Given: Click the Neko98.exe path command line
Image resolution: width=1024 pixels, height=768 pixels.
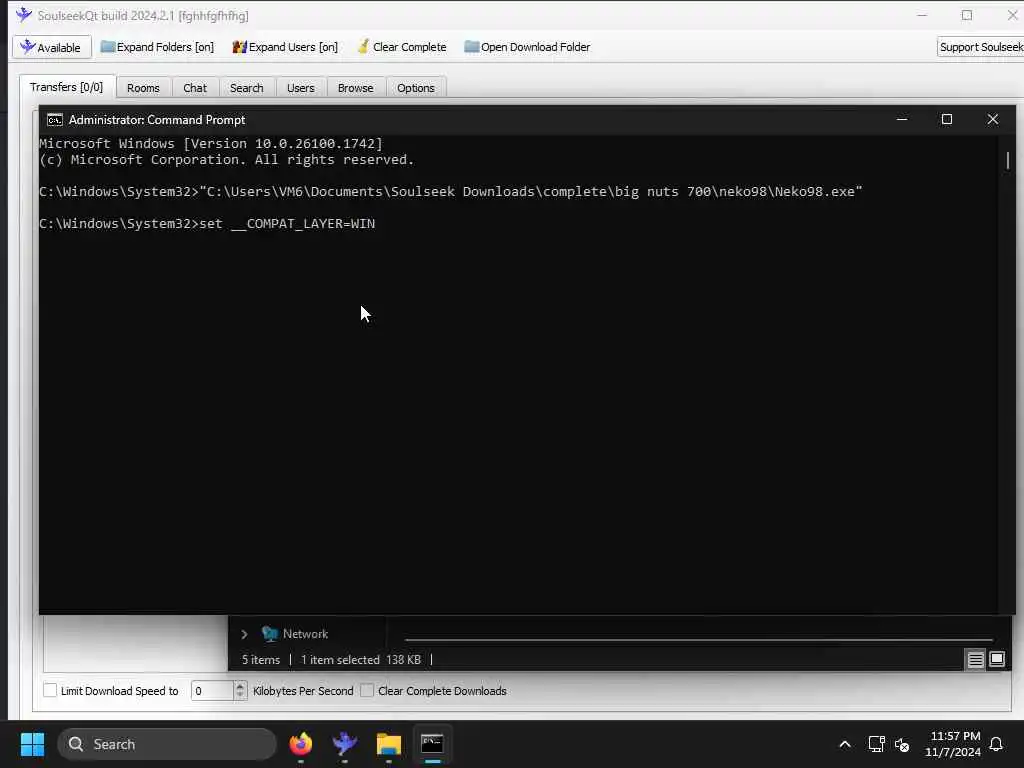Looking at the screenshot, I should [x=451, y=191].
